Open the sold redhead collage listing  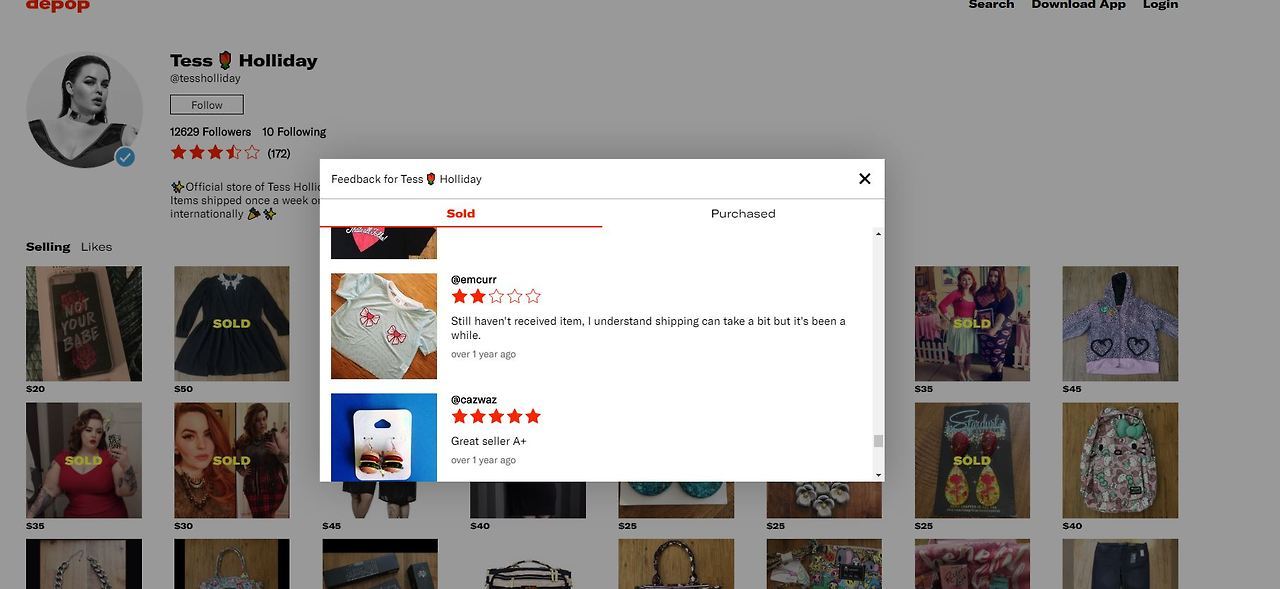[232, 460]
